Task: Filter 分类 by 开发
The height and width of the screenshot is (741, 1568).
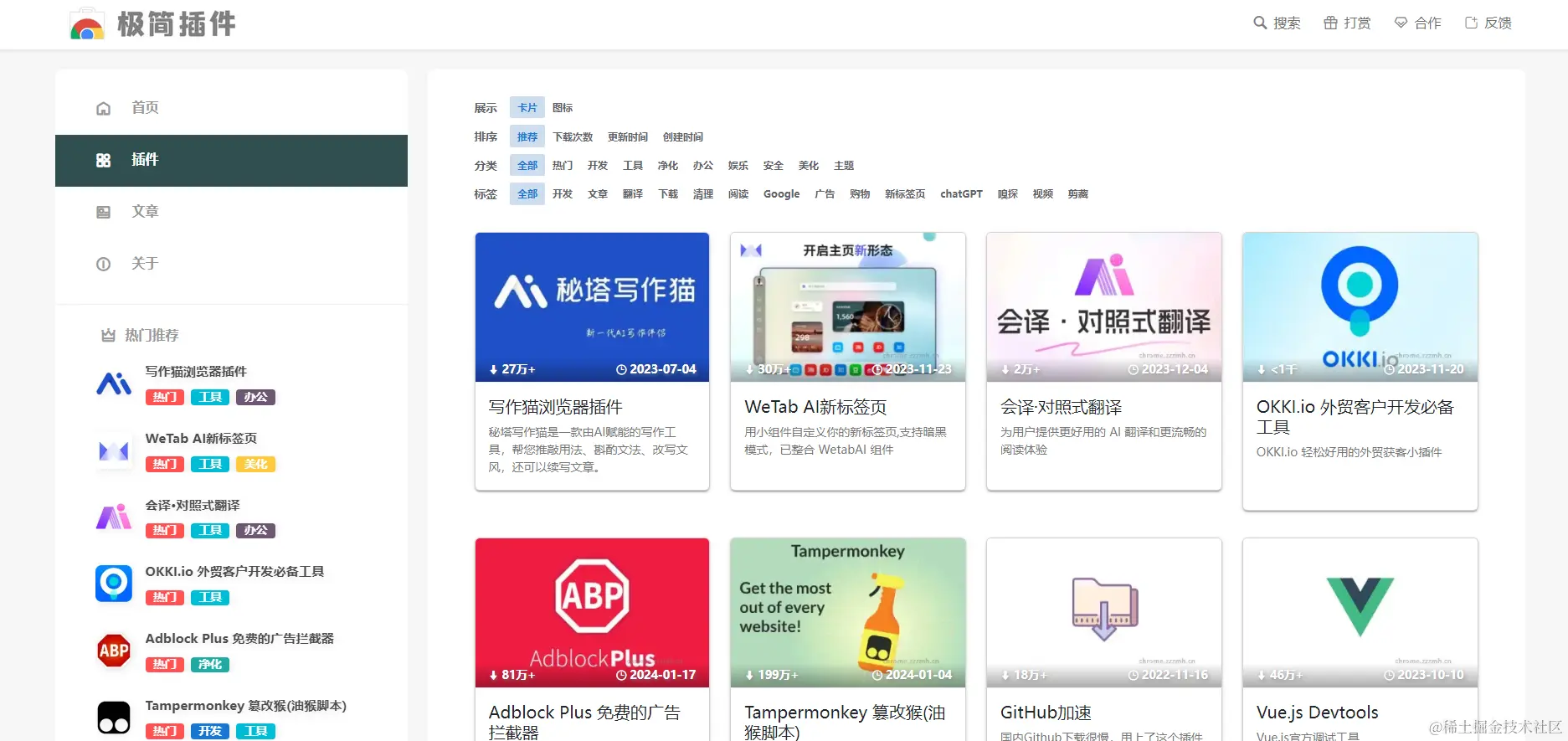Action: (x=598, y=165)
